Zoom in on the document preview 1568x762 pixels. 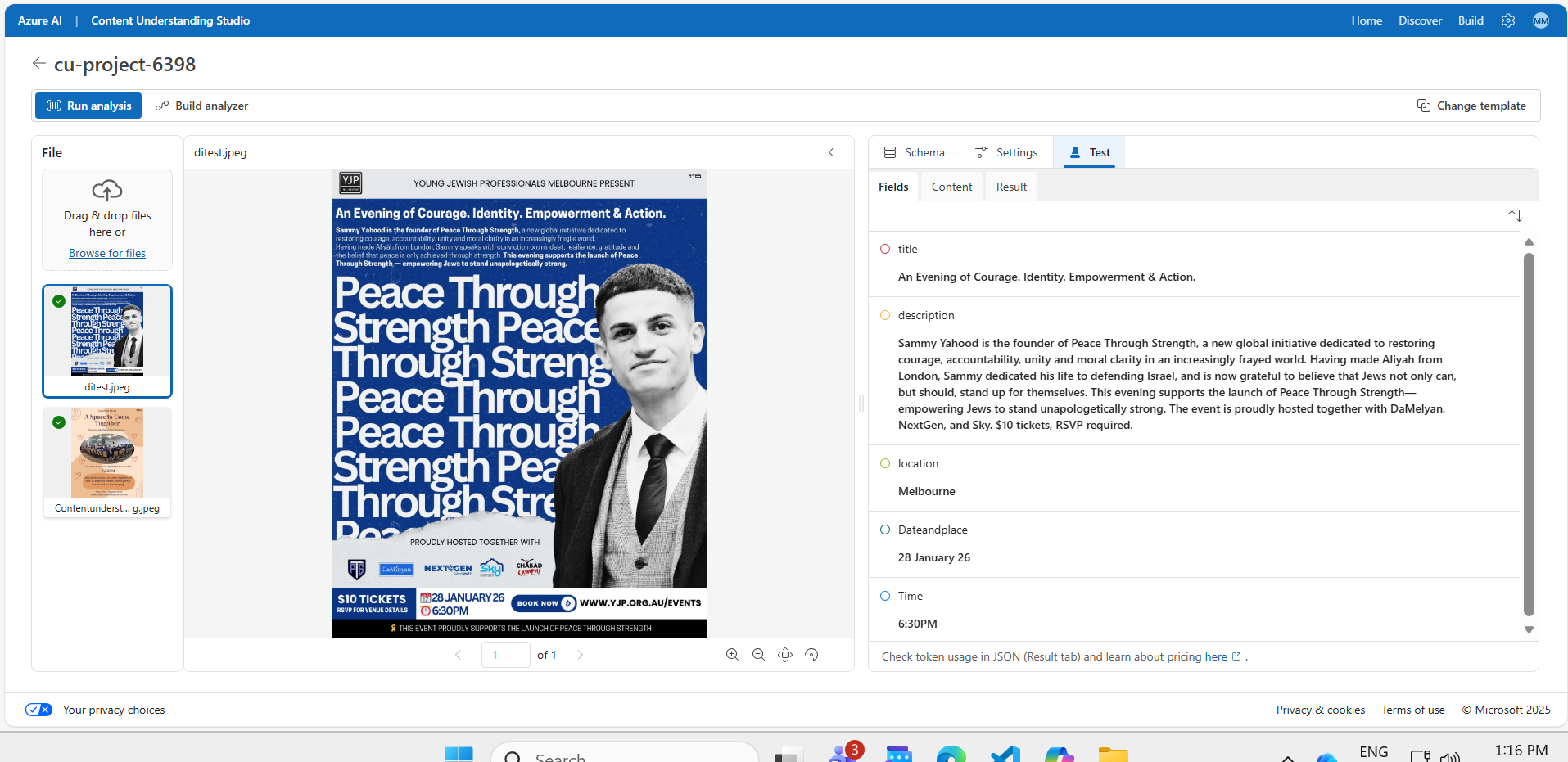pos(732,655)
